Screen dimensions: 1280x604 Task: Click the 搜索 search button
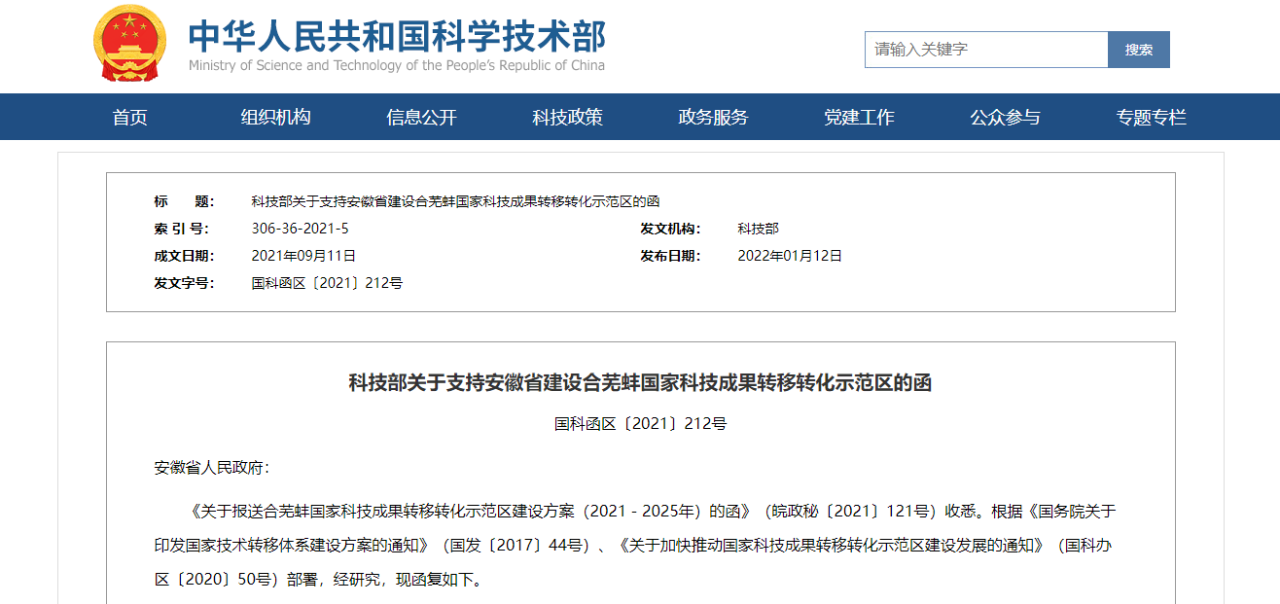[1138, 49]
